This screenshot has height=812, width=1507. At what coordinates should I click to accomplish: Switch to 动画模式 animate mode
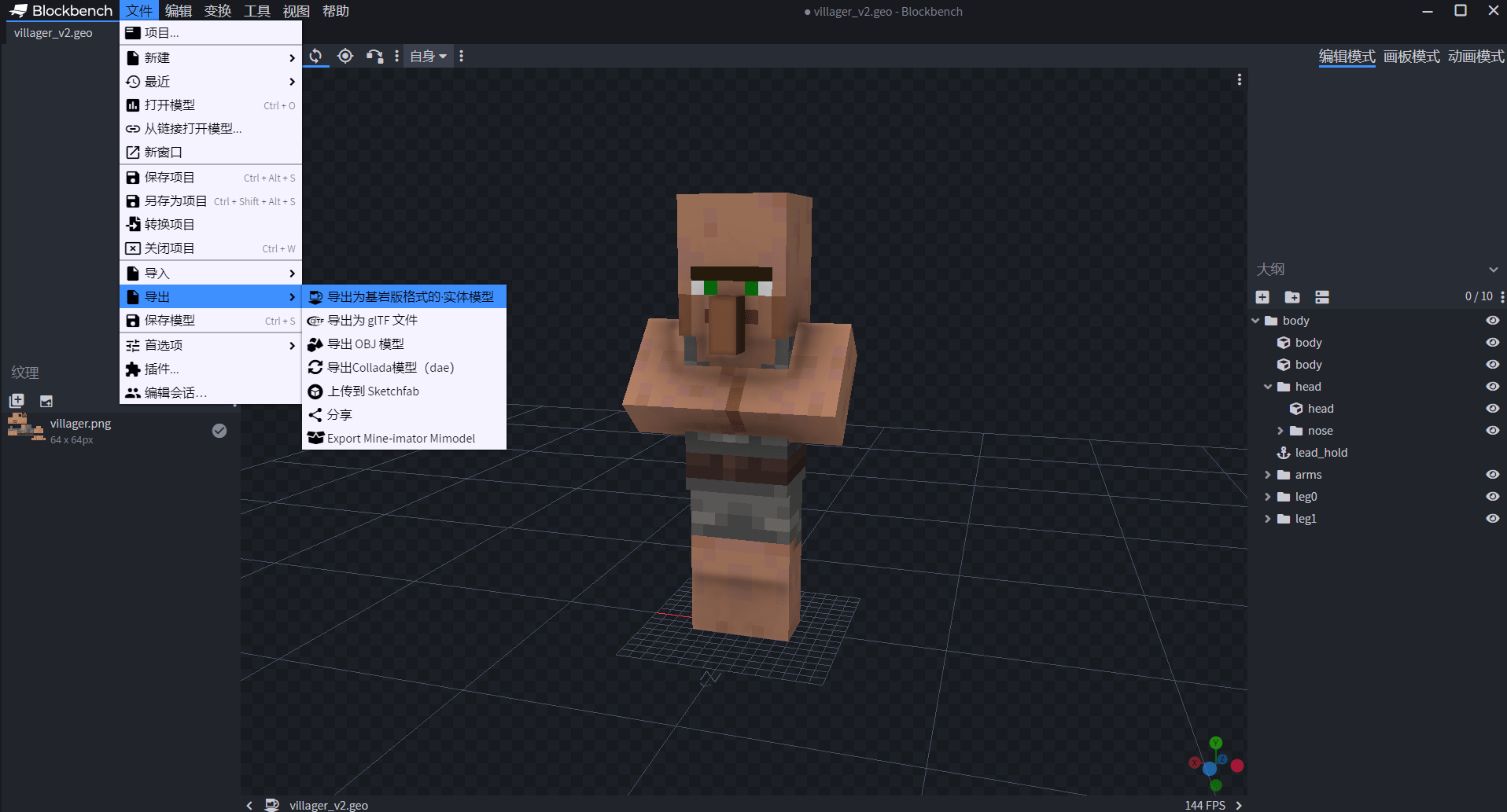[1476, 57]
